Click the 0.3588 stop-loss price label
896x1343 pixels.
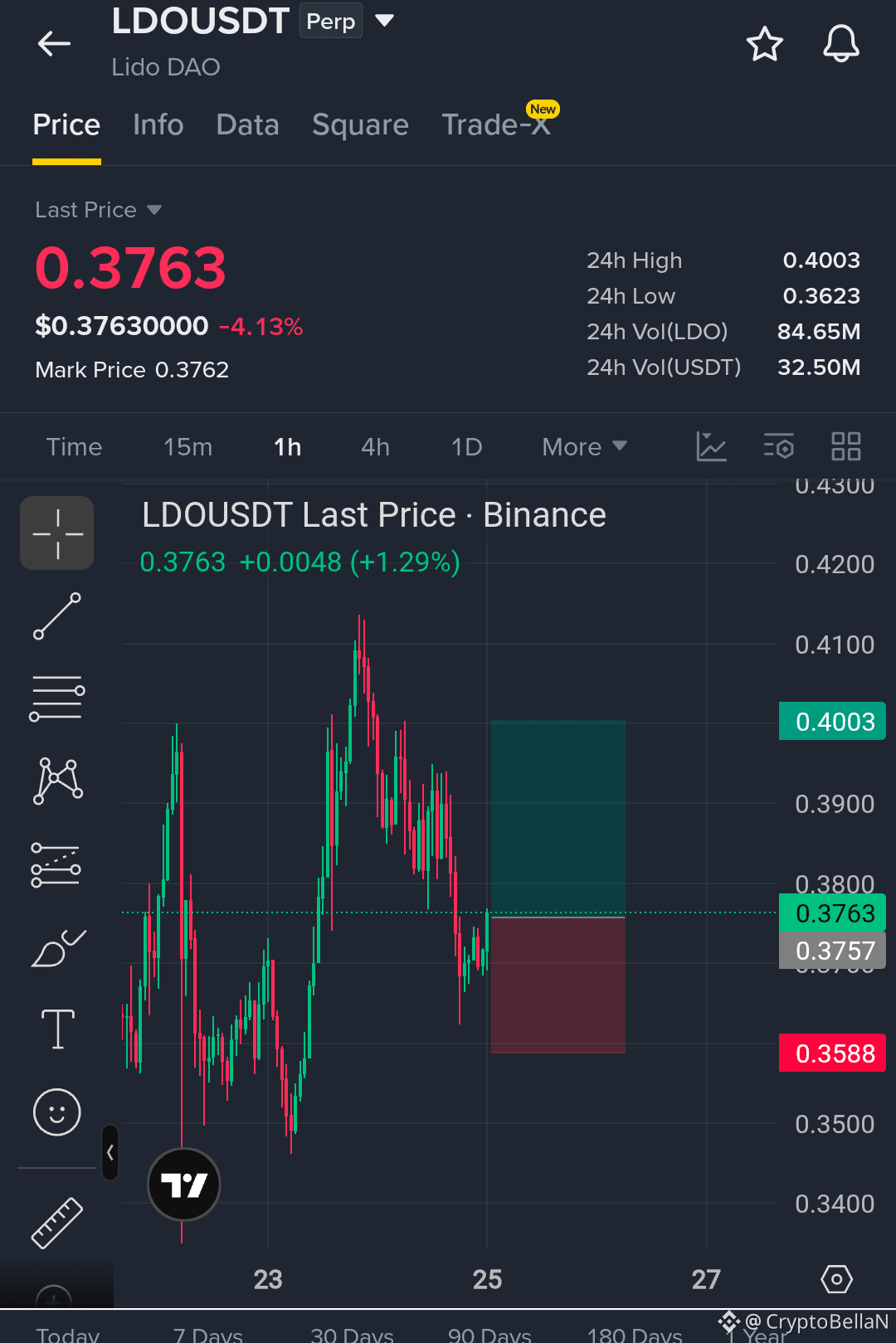tap(832, 1053)
